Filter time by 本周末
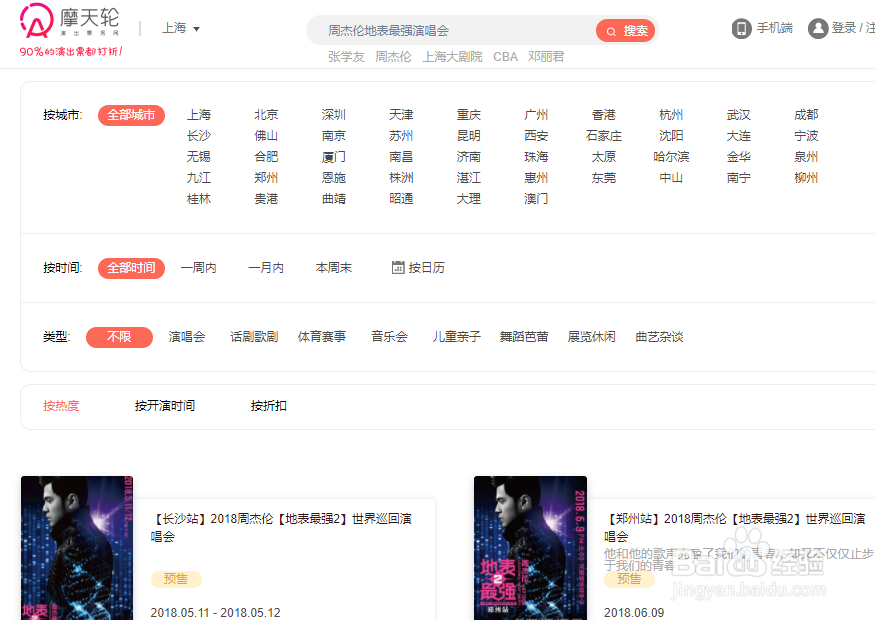The image size is (875, 620). click(x=334, y=268)
